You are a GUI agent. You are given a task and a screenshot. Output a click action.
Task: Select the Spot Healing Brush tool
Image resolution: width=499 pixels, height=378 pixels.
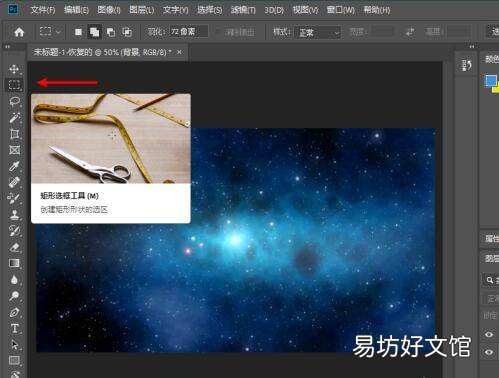pos(14,182)
